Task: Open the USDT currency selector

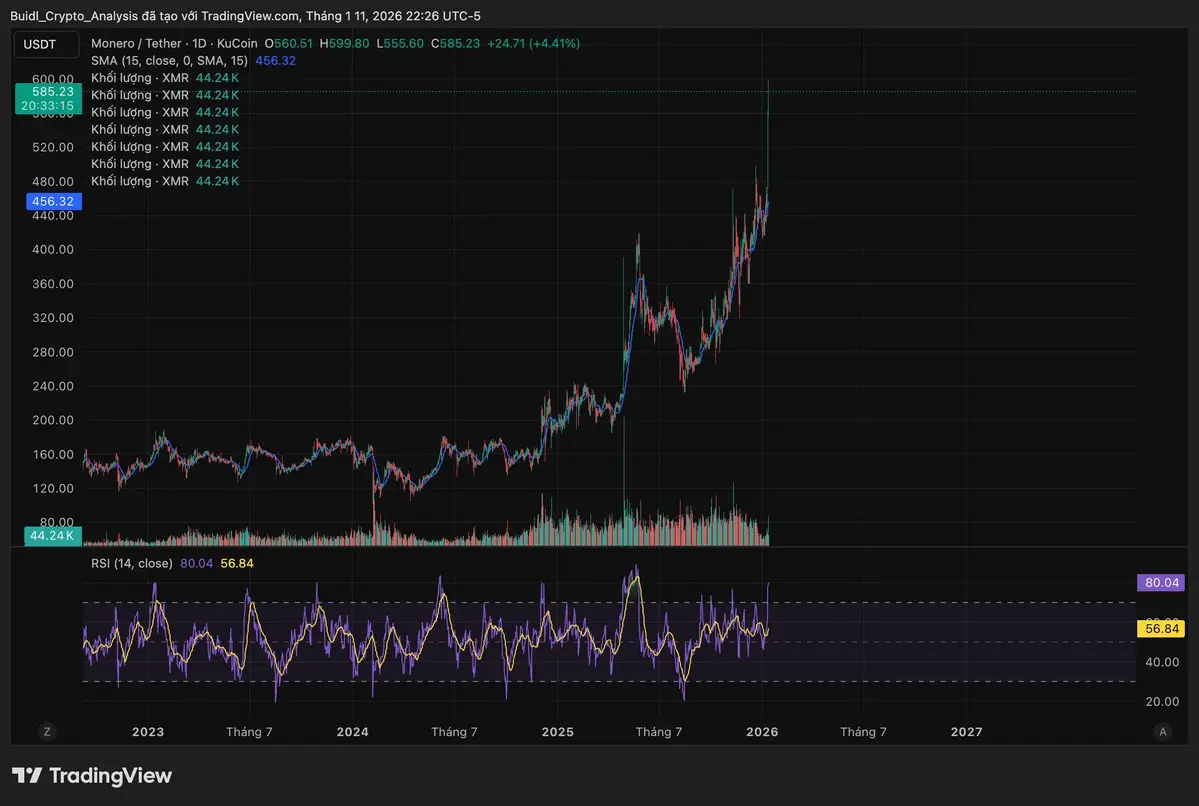Action: click(x=40, y=44)
